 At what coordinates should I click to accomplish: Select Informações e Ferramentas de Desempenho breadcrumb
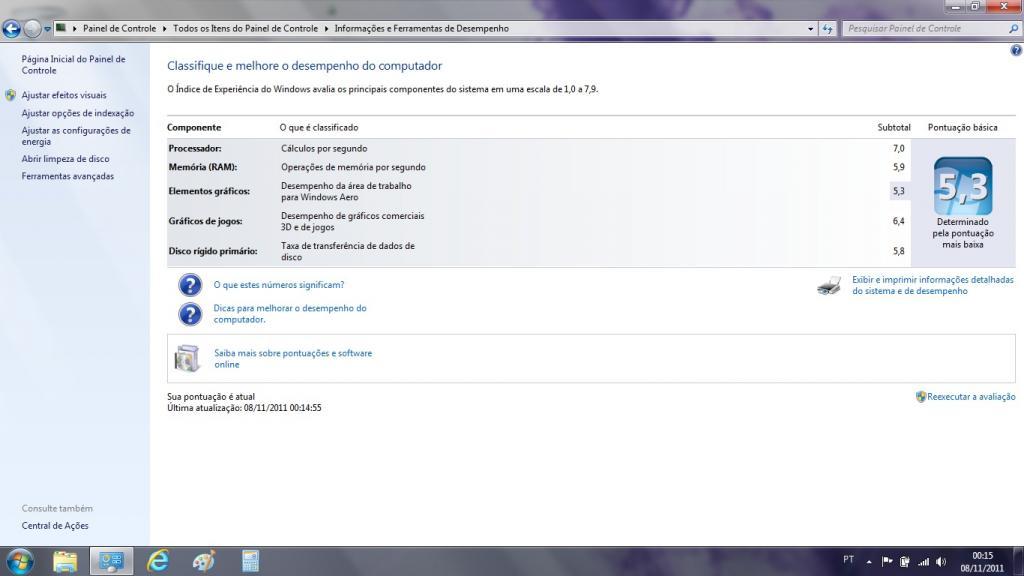pyautogui.click(x=421, y=29)
